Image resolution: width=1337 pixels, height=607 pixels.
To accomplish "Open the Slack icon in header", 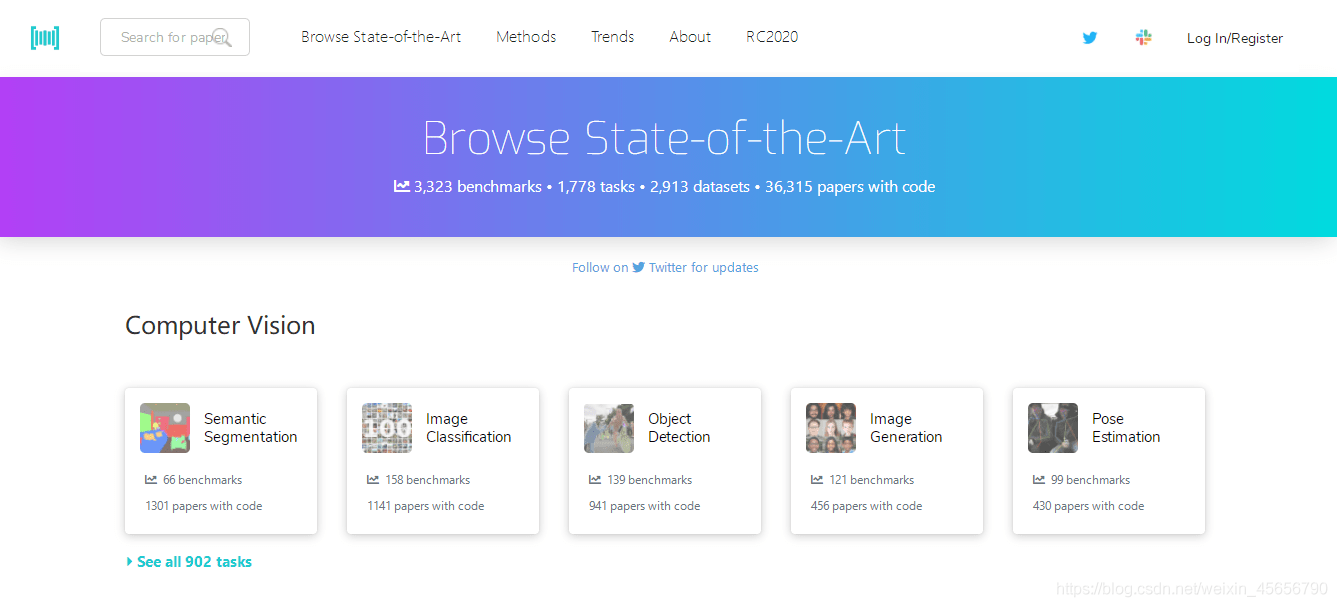I will pos(1144,38).
